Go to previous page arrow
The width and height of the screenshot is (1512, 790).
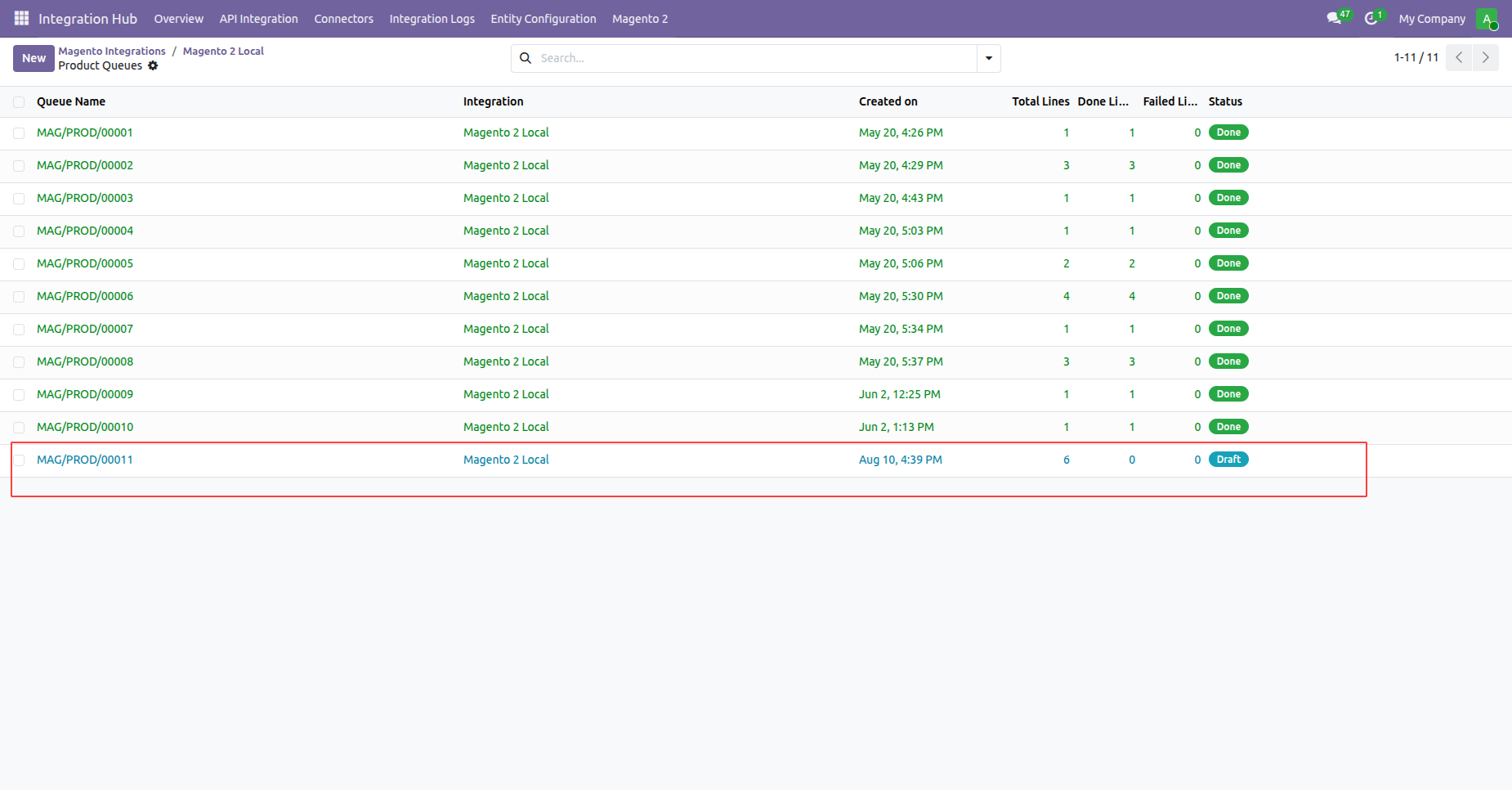click(x=1459, y=57)
